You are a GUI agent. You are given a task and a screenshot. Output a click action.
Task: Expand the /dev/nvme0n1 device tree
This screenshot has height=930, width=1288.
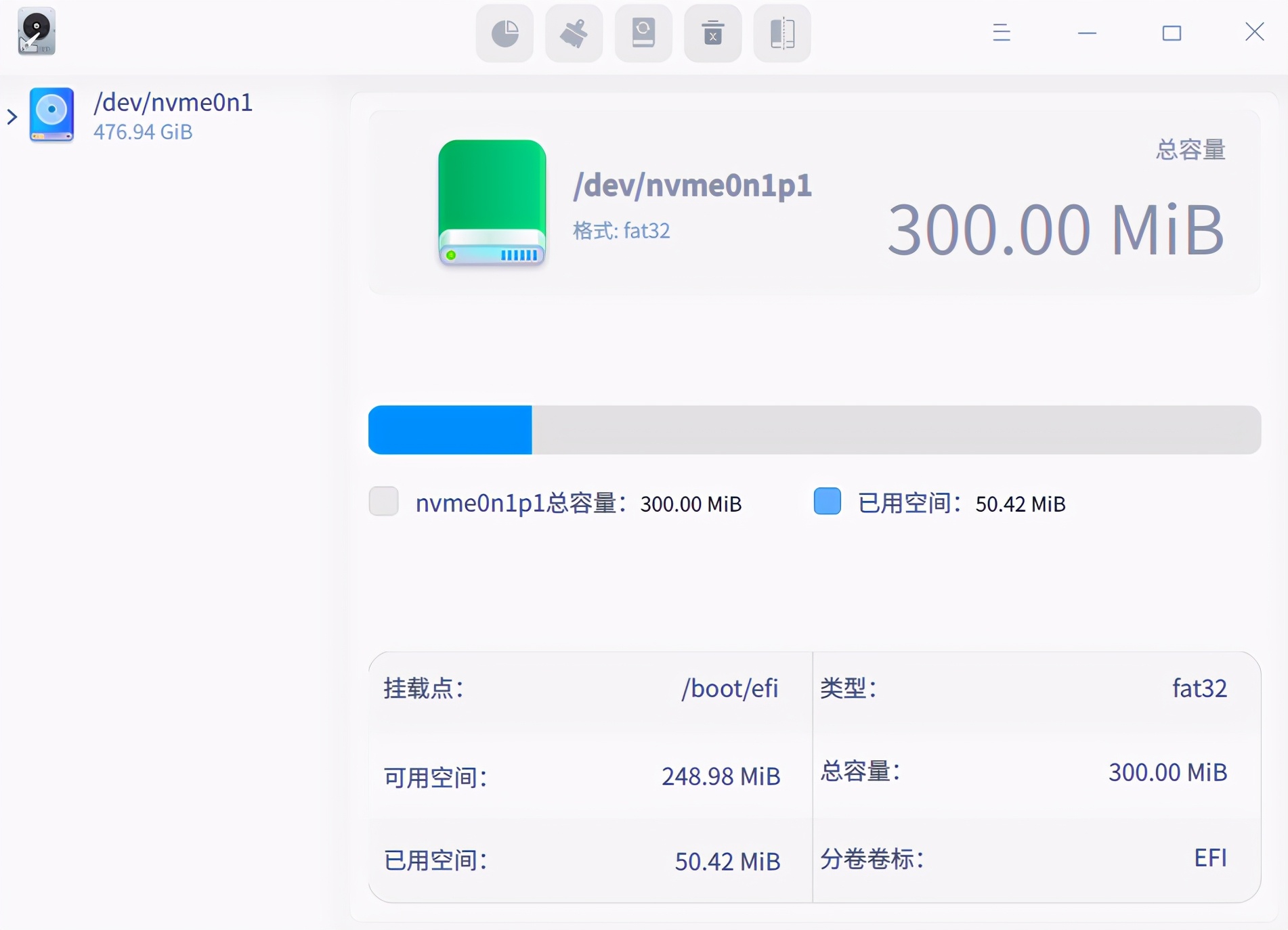pos(12,116)
